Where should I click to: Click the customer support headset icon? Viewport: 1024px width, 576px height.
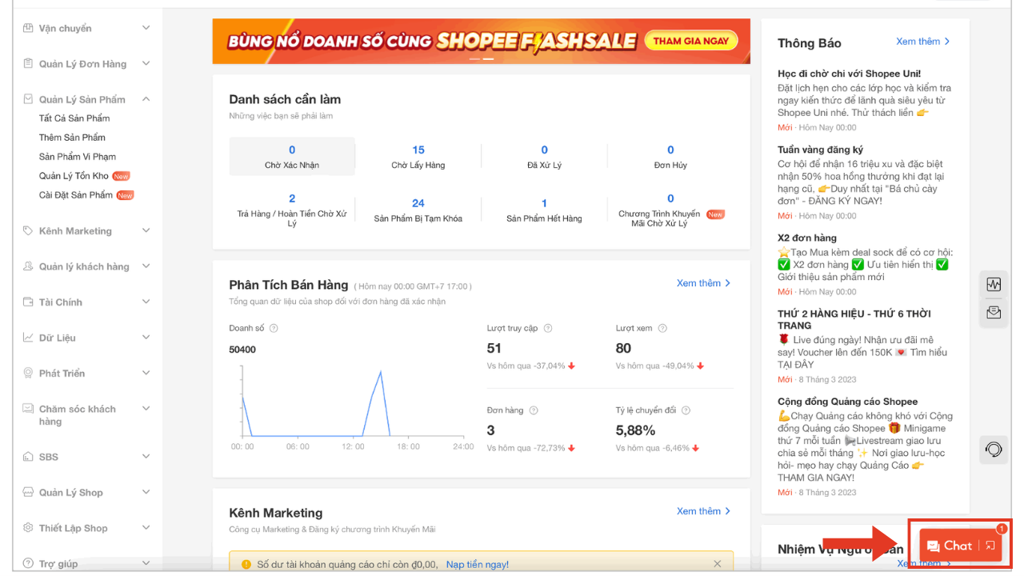click(x=993, y=449)
